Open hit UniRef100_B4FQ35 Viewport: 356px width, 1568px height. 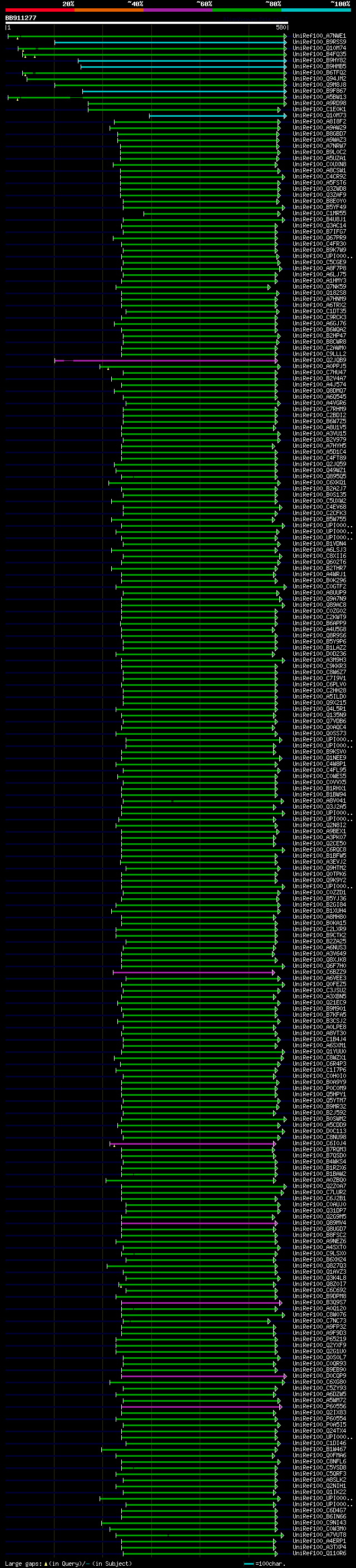click(319, 54)
